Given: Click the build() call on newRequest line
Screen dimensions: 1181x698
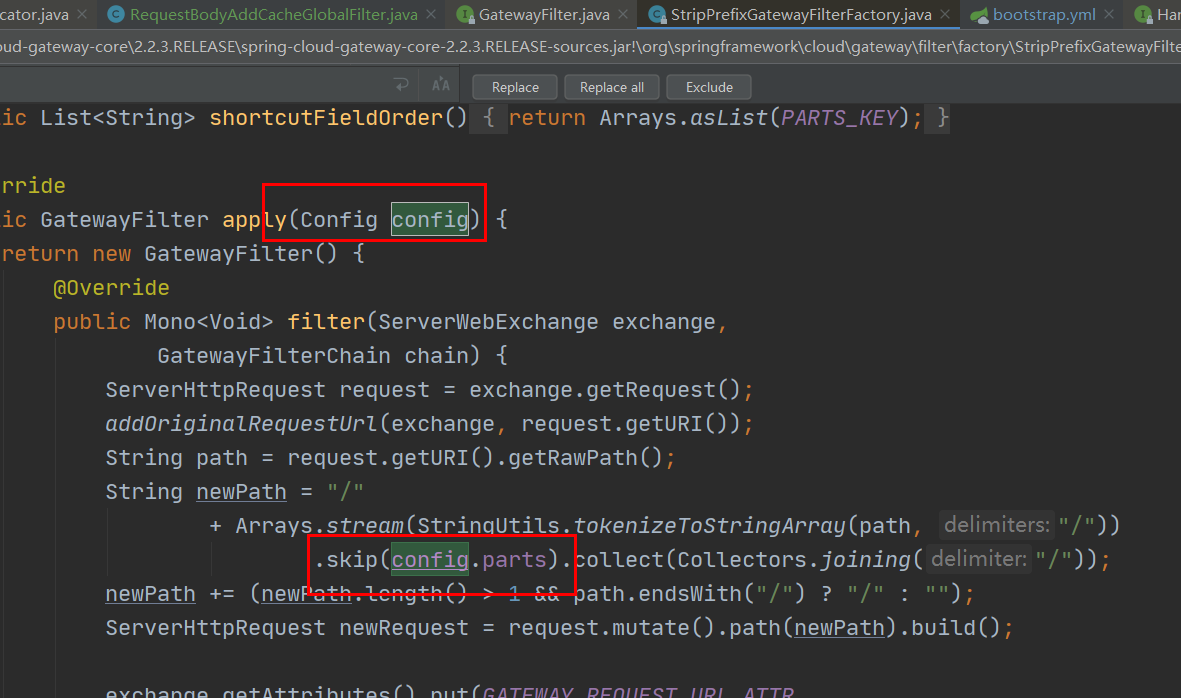Looking at the screenshot, I should [x=955, y=628].
